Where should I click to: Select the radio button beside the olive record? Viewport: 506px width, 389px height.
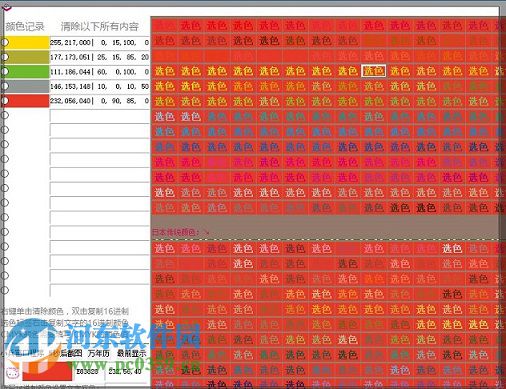click(5, 57)
